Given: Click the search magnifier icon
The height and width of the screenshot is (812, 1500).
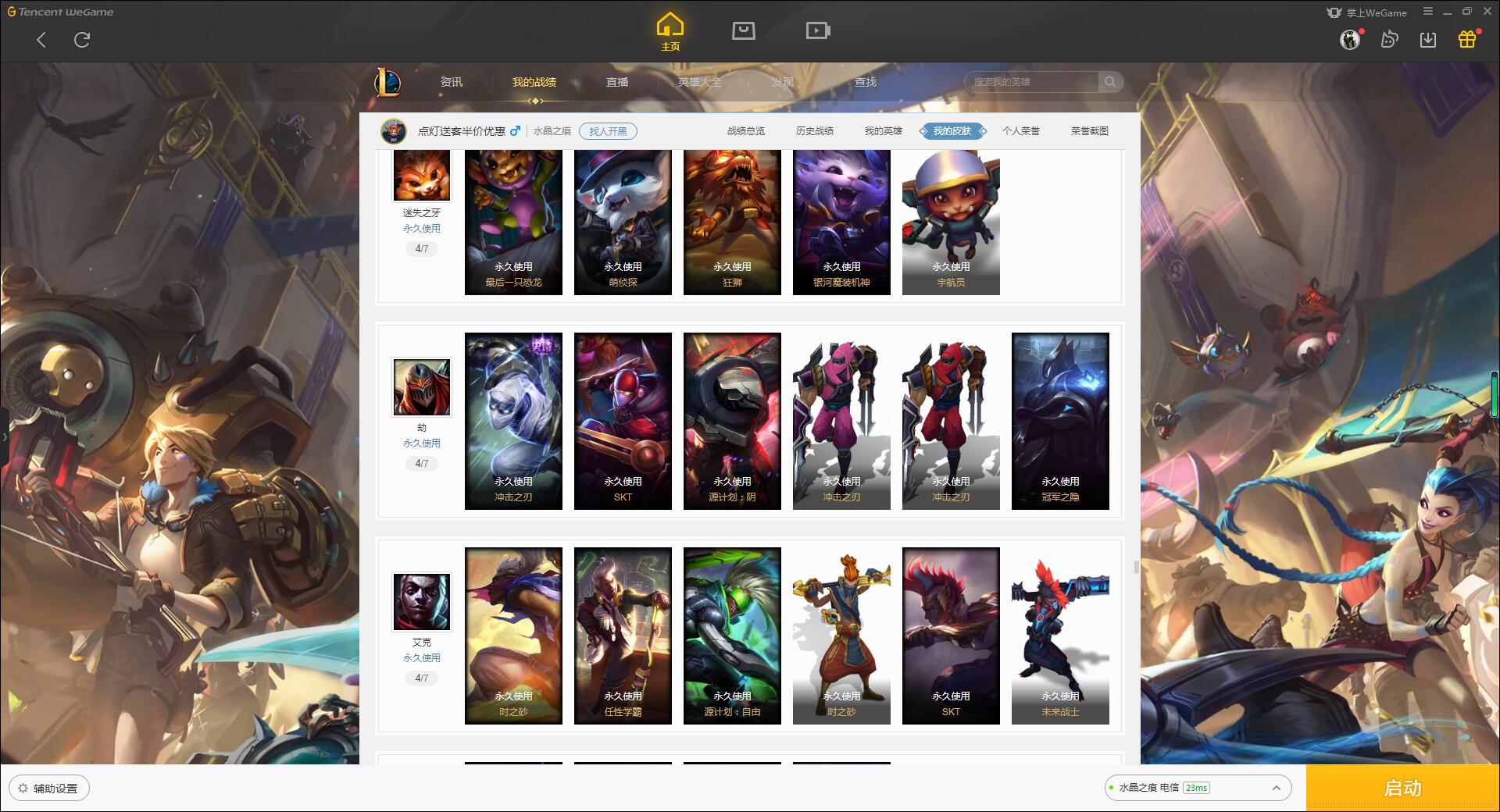Looking at the screenshot, I should coord(1109,81).
